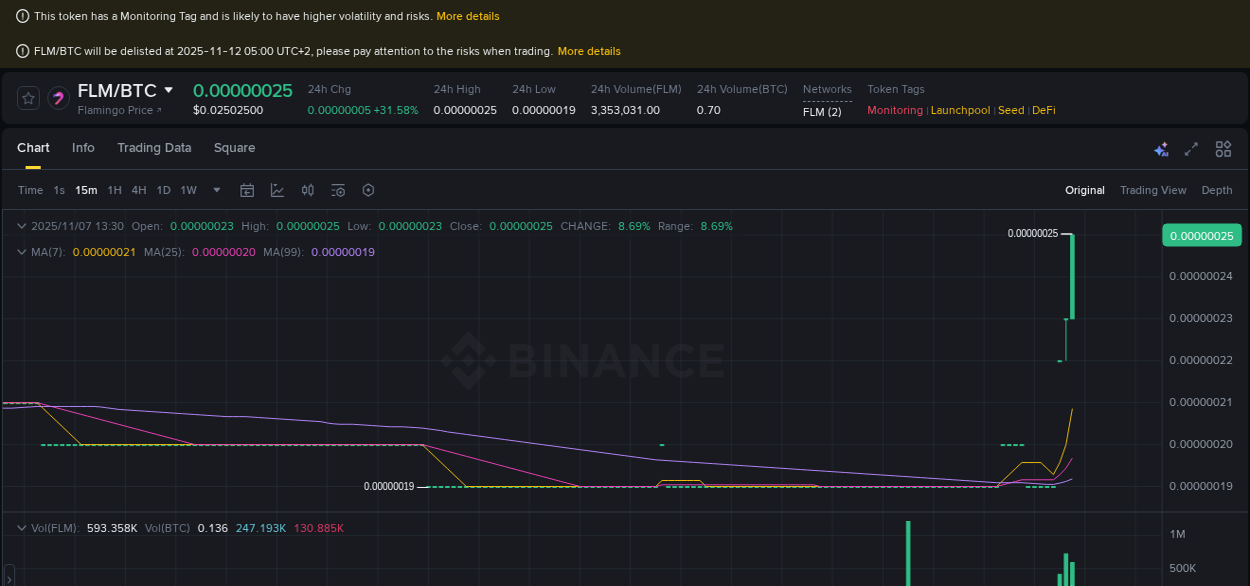The height and width of the screenshot is (586, 1250).
Task: Click the delisting notice info icon
Action: pyautogui.click(x=22, y=51)
